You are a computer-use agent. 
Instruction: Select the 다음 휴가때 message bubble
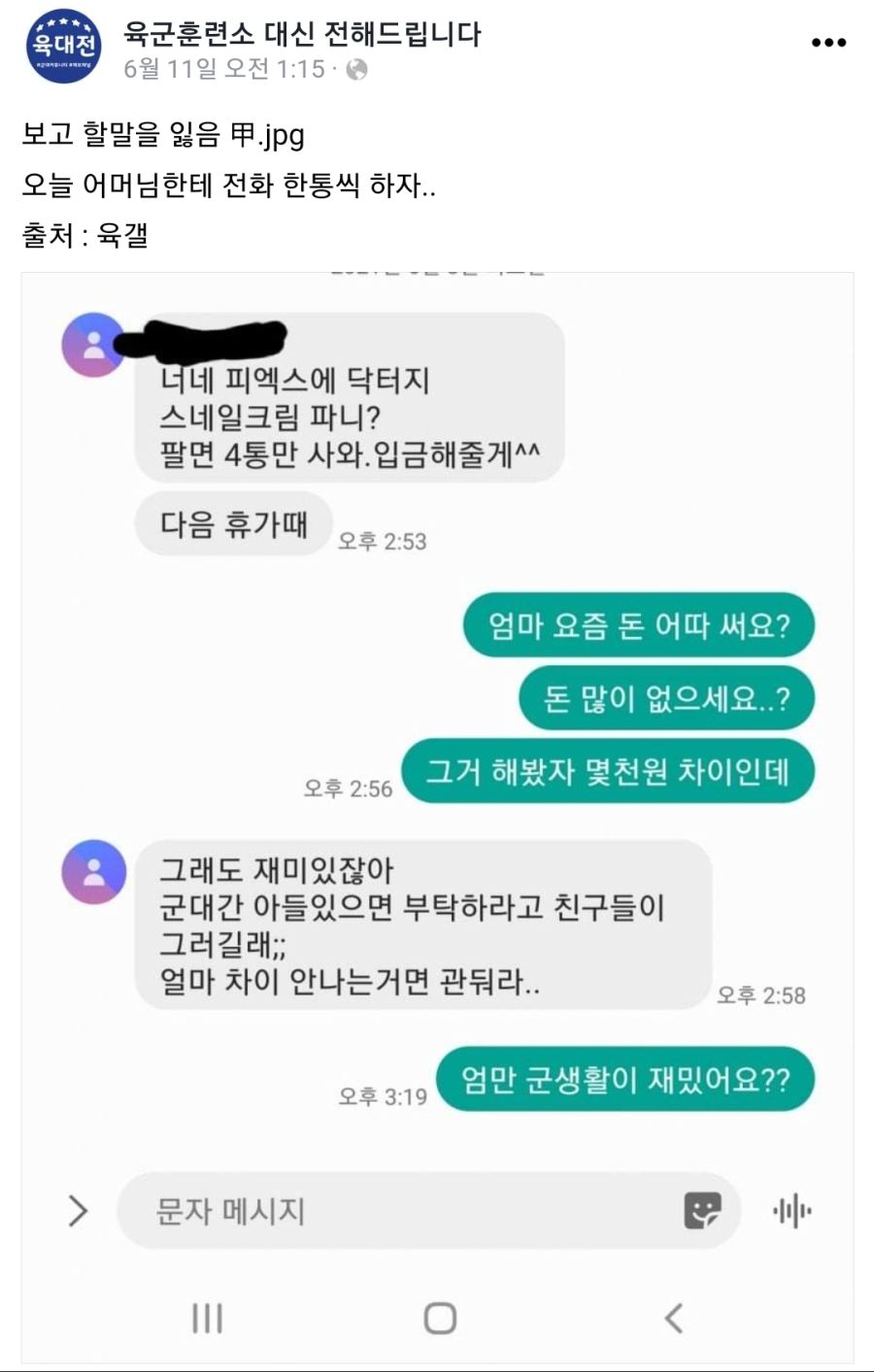(x=234, y=524)
